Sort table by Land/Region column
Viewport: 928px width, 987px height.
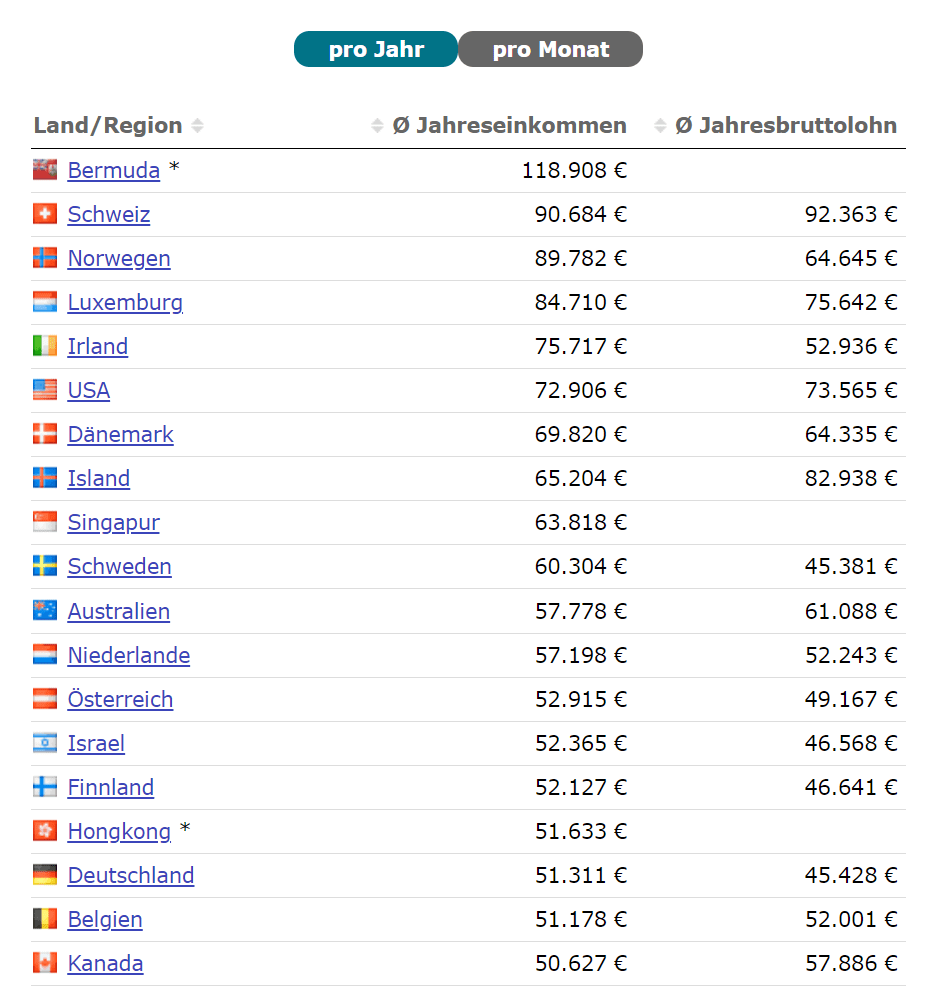coord(108,126)
